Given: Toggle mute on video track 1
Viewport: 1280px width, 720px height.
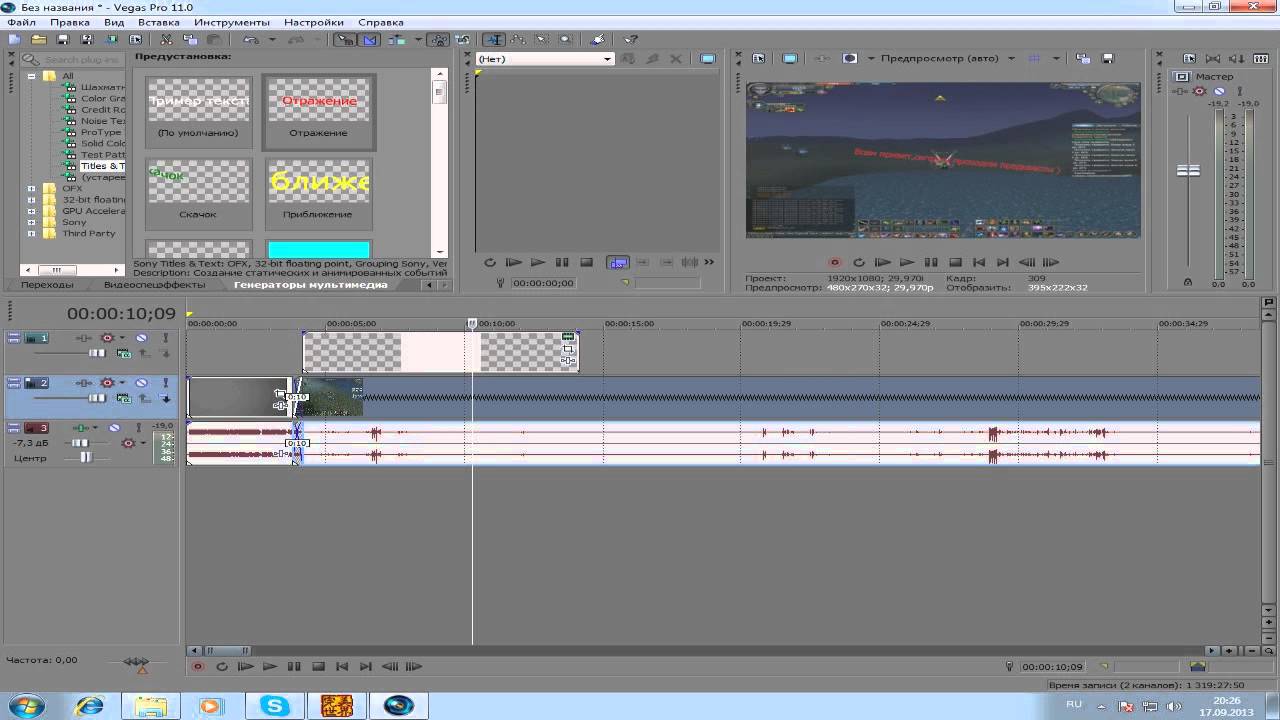Looking at the screenshot, I should (x=142, y=338).
